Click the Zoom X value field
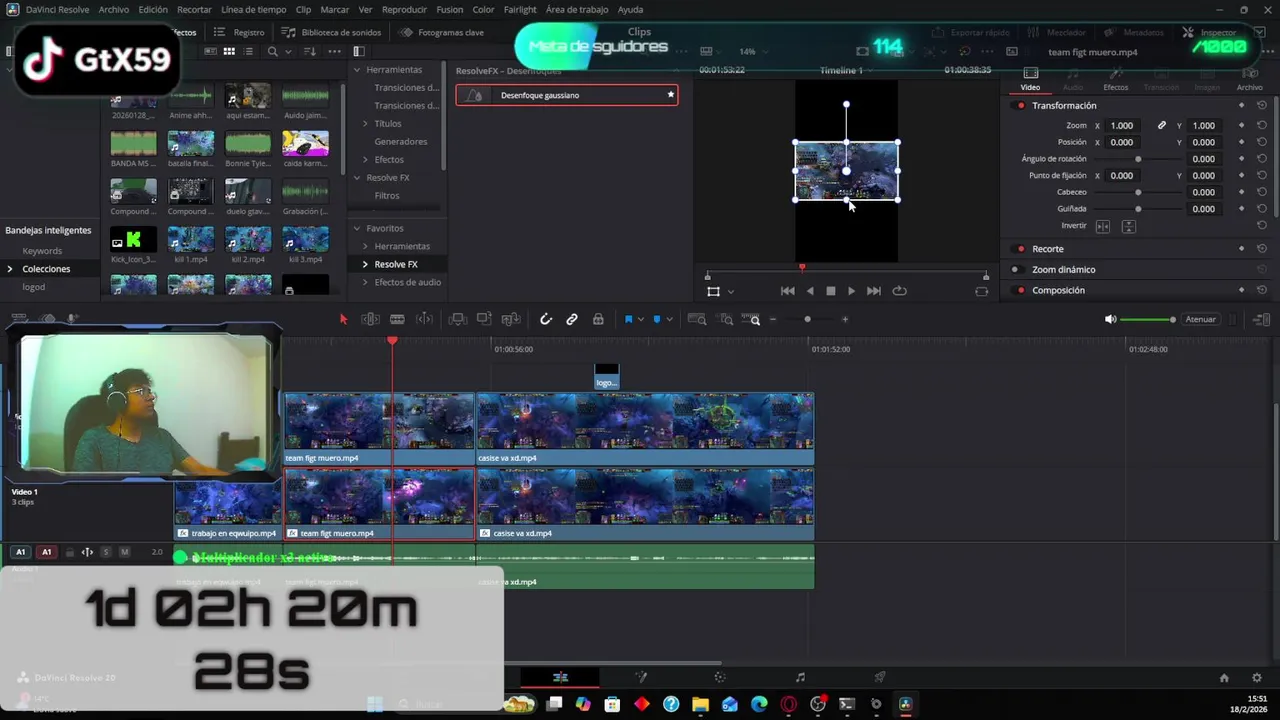Viewport: 1280px width, 720px height. coord(1122,126)
